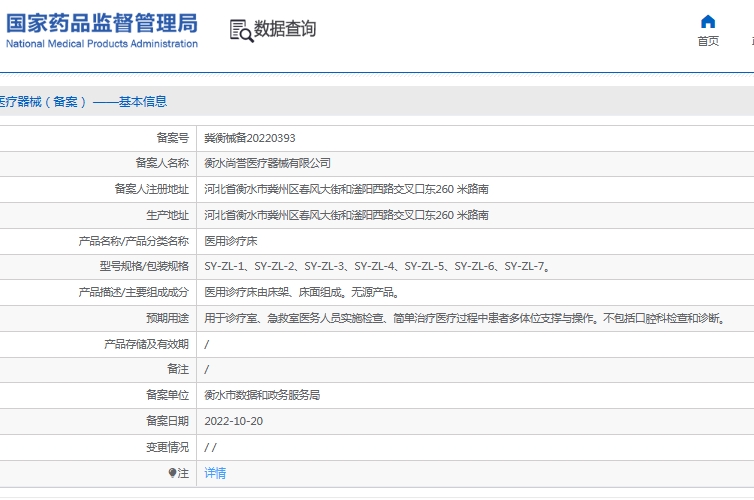Viewport: 754px width, 500px height.
Task: Click the 医疗器械（备案）——基本信息 section title
Action: 83,102
